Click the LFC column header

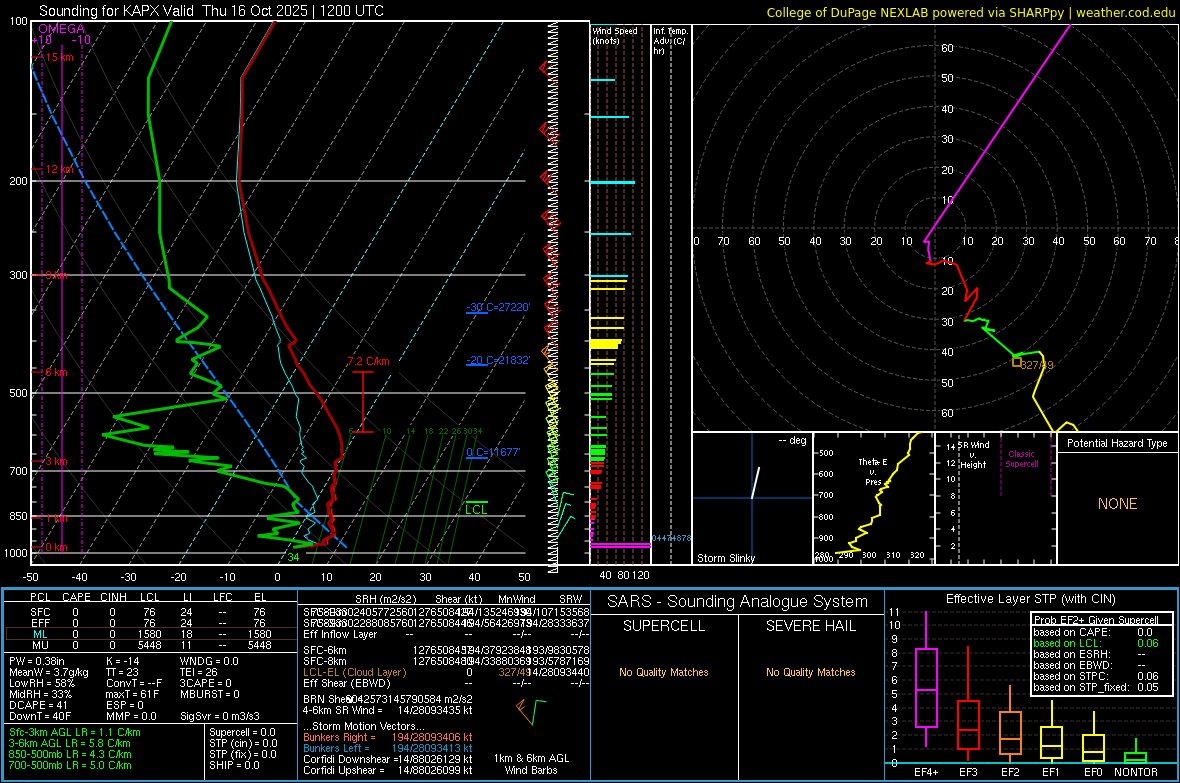coord(223,597)
